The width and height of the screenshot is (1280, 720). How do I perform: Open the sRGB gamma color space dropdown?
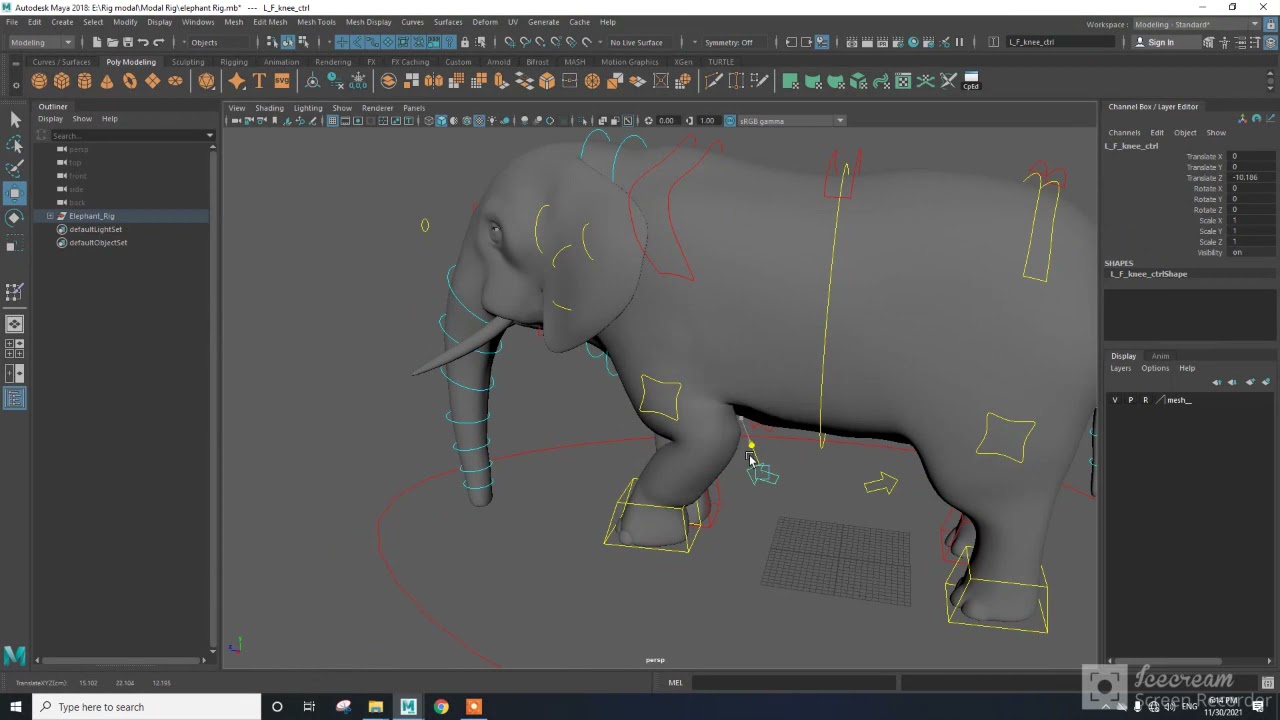(792, 121)
